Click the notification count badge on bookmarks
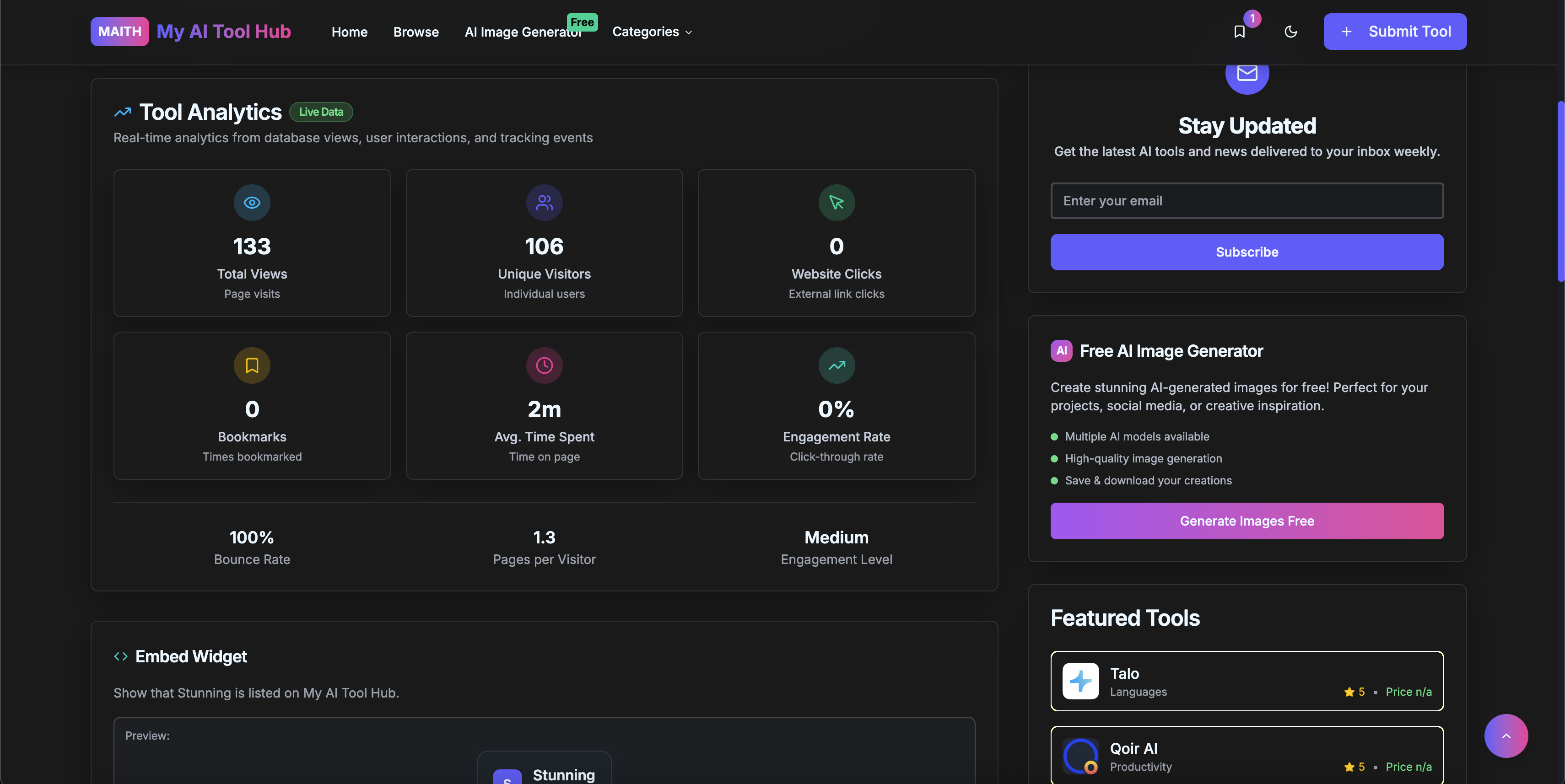The width and height of the screenshot is (1565, 784). [x=1252, y=19]
